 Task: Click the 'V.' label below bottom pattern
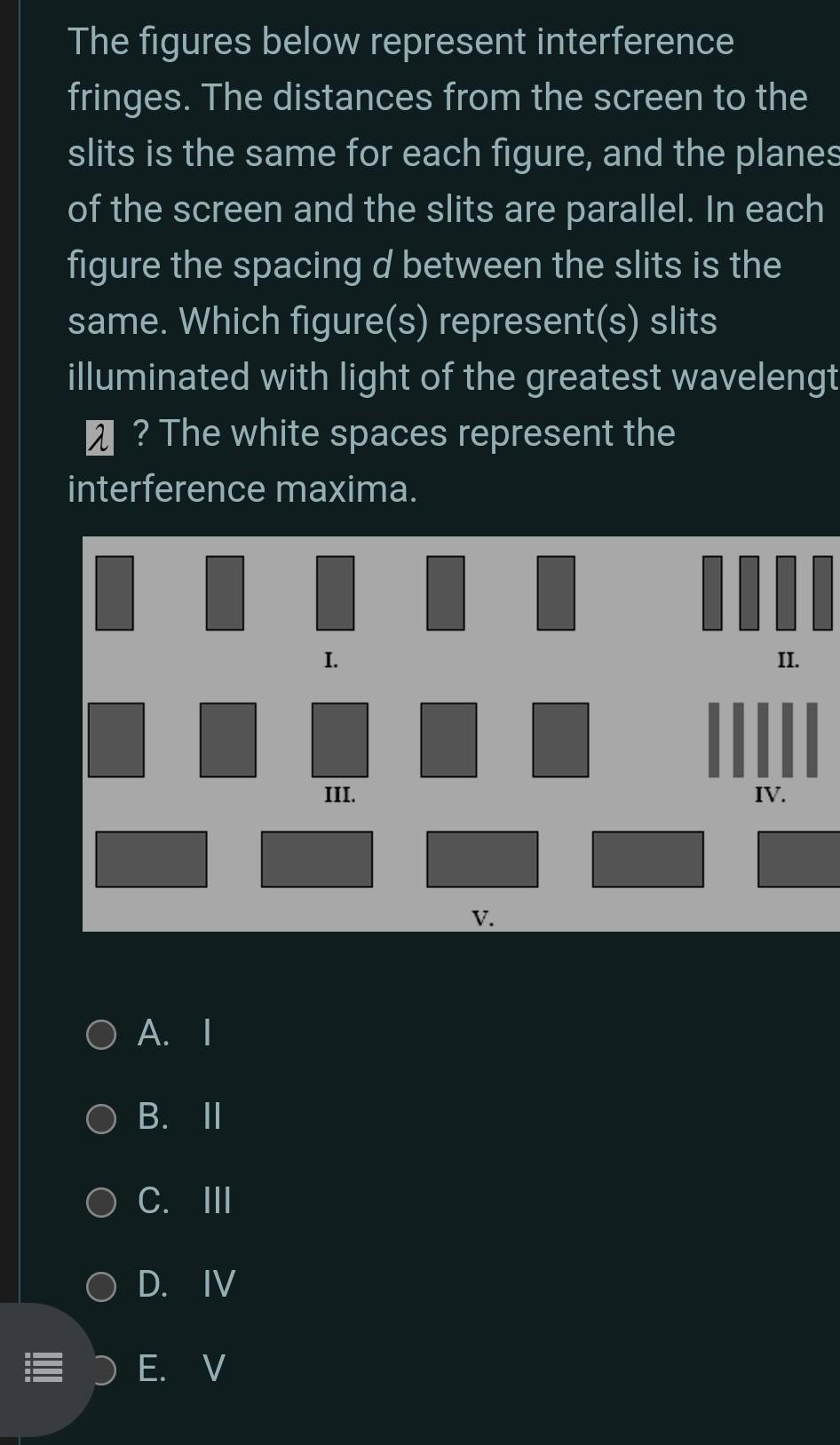(482, 919)
